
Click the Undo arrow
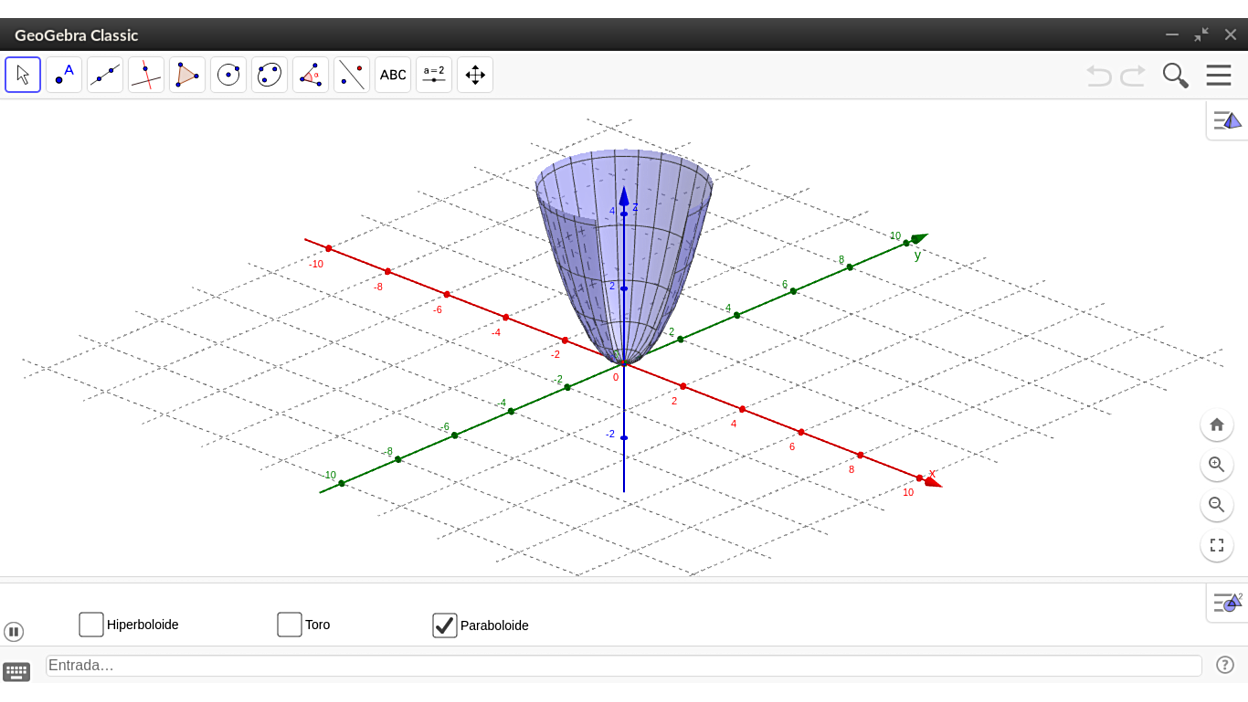click(1099, 74)
